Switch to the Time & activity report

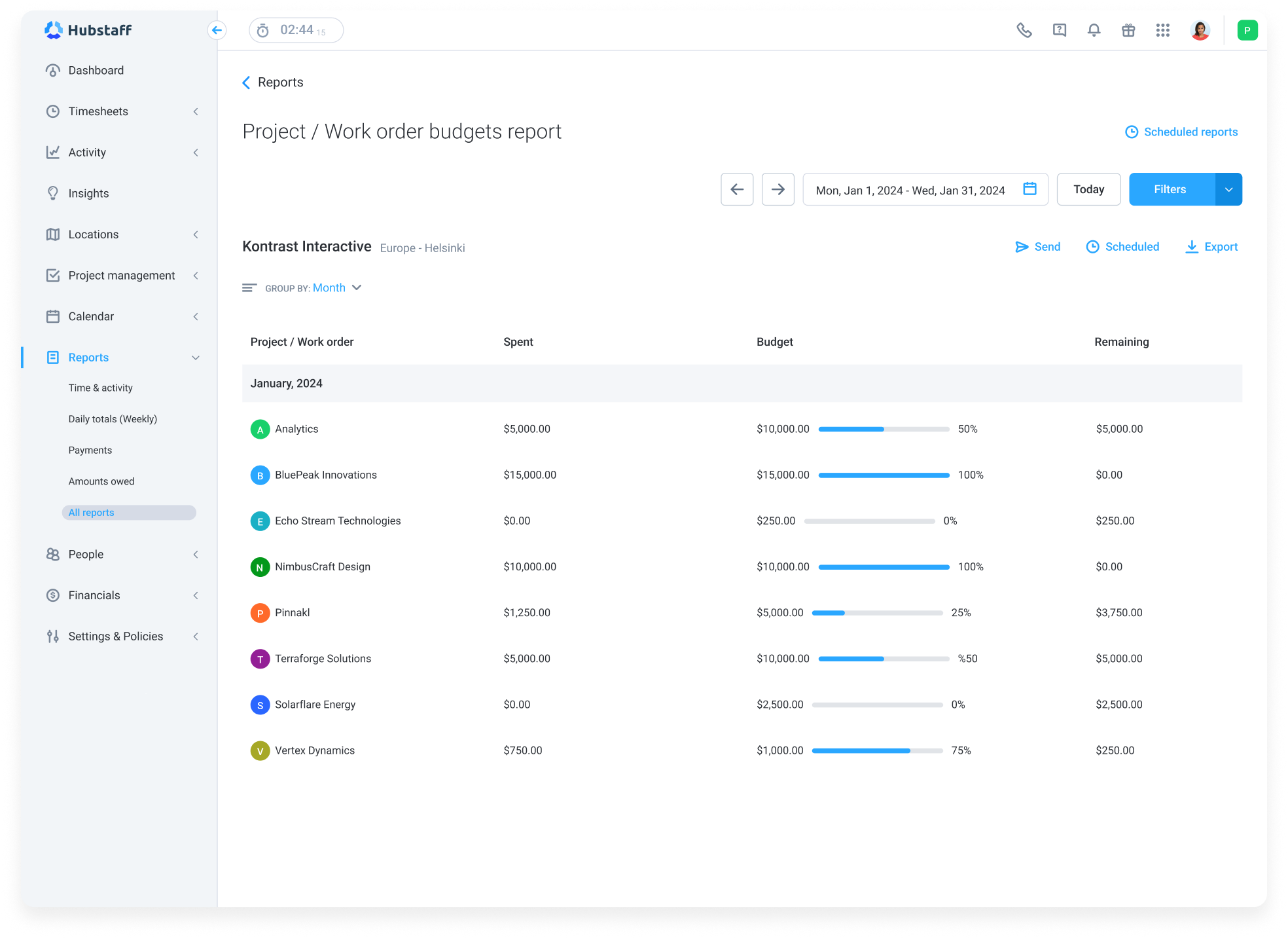(x=100, y=388)
